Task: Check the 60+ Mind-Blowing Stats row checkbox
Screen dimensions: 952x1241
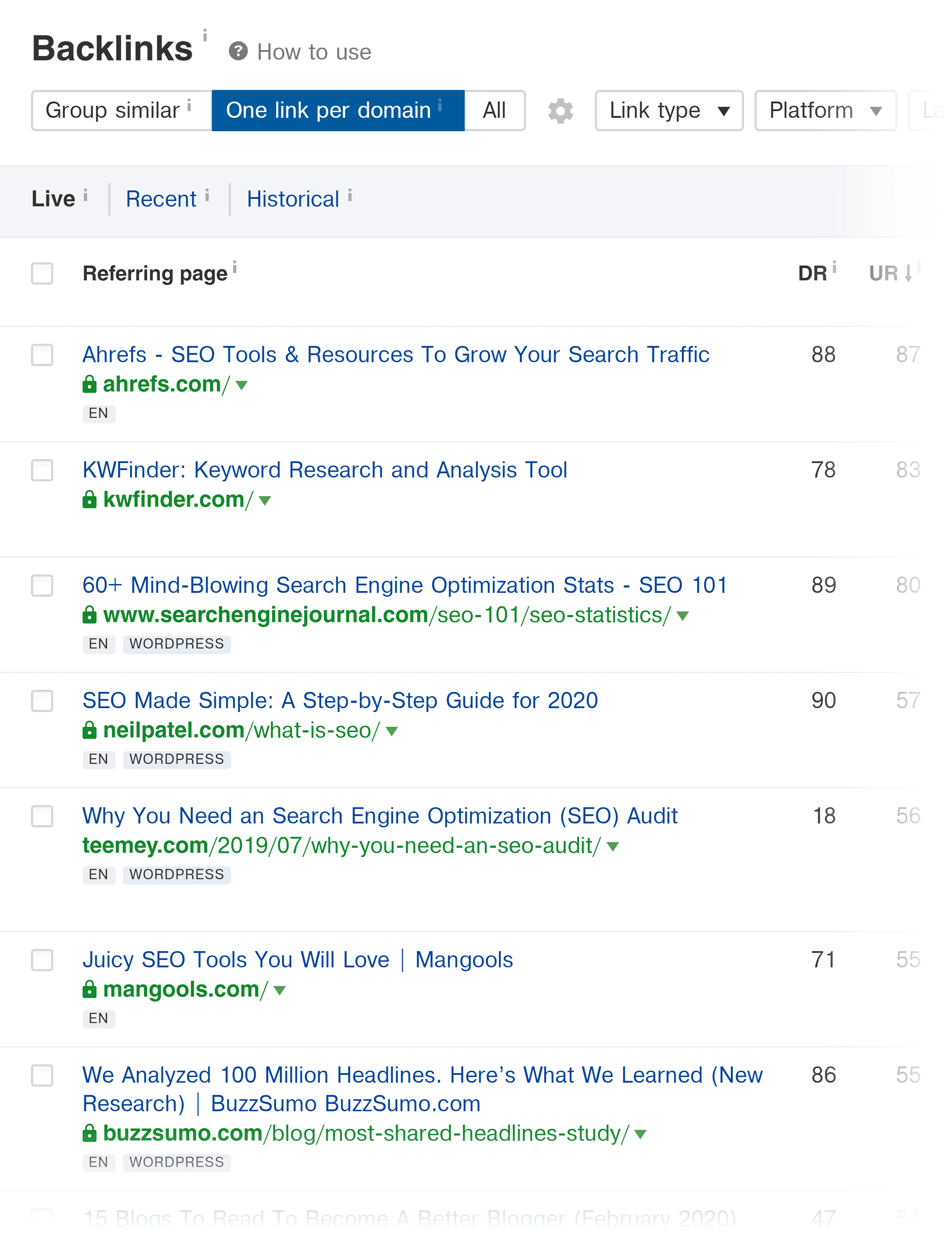Action: pos(42,585)
